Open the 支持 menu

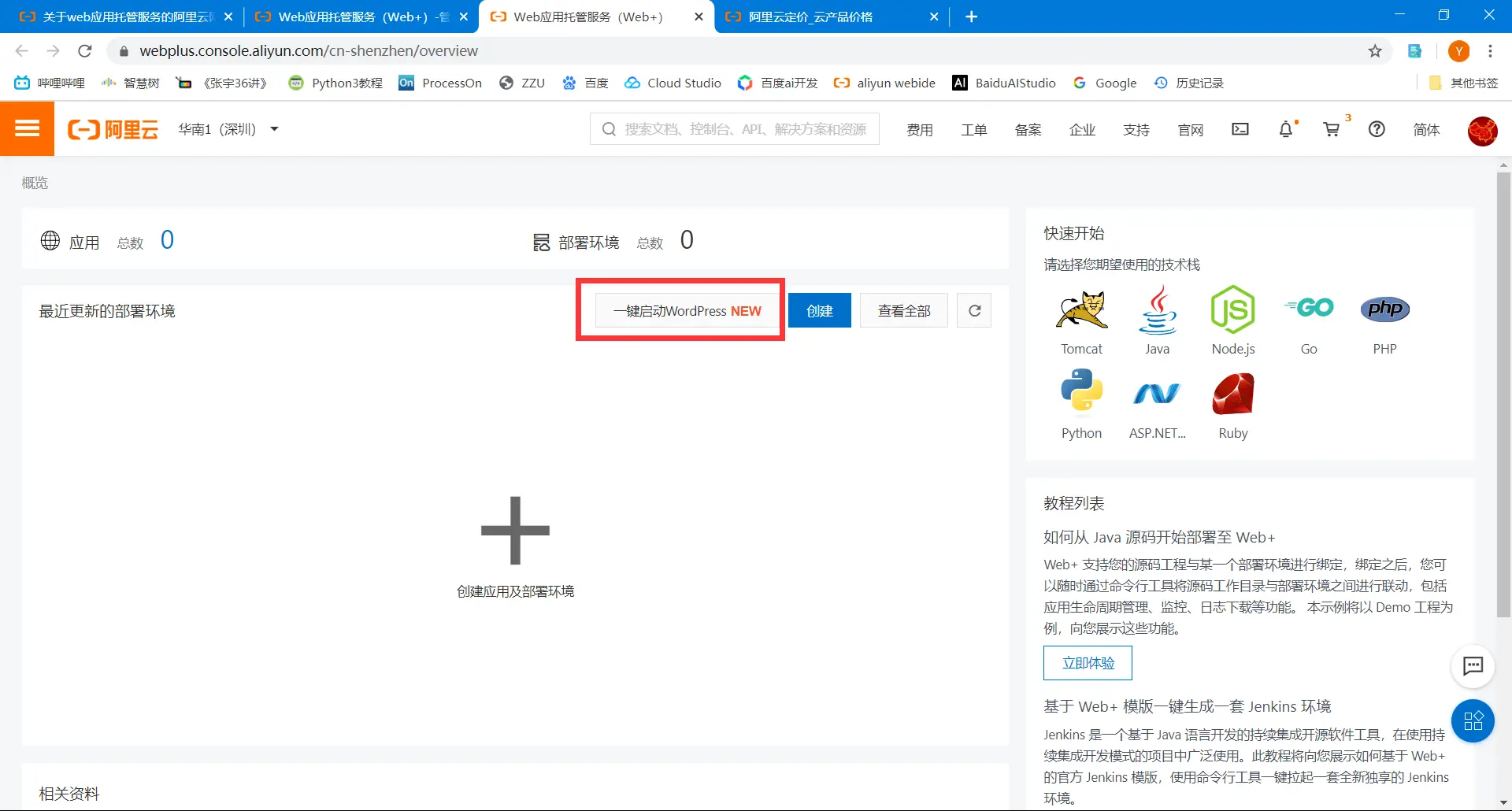1136,130
